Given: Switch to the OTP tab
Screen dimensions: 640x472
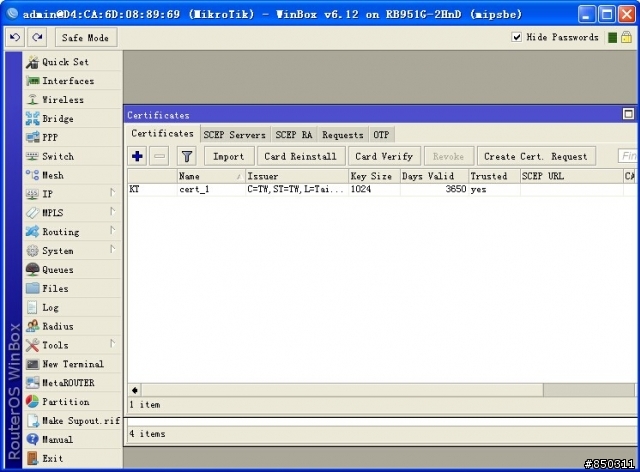Looking at the screenshot, I should 381,135.
